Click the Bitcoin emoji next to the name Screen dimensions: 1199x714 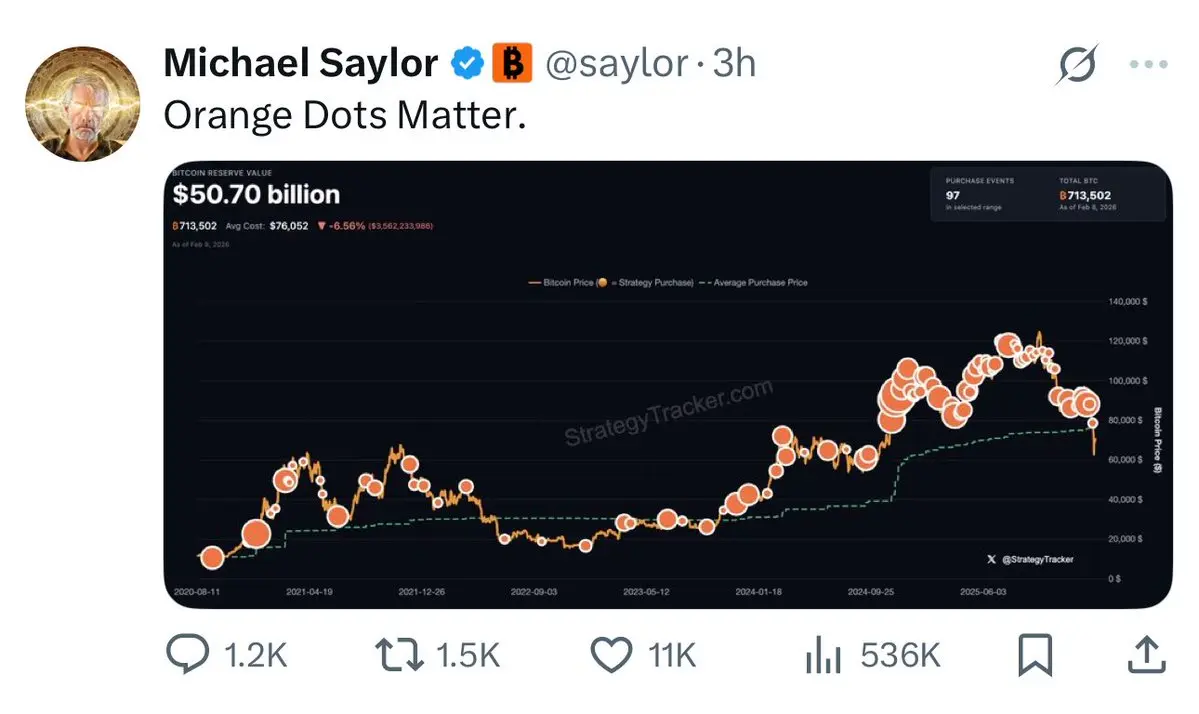tap(513, 62)
